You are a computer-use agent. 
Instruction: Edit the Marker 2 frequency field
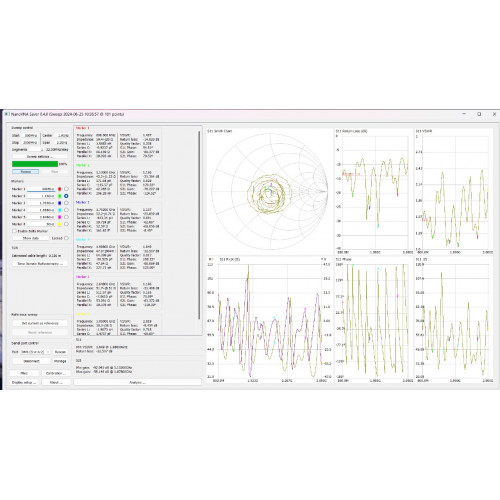[41, 196]
